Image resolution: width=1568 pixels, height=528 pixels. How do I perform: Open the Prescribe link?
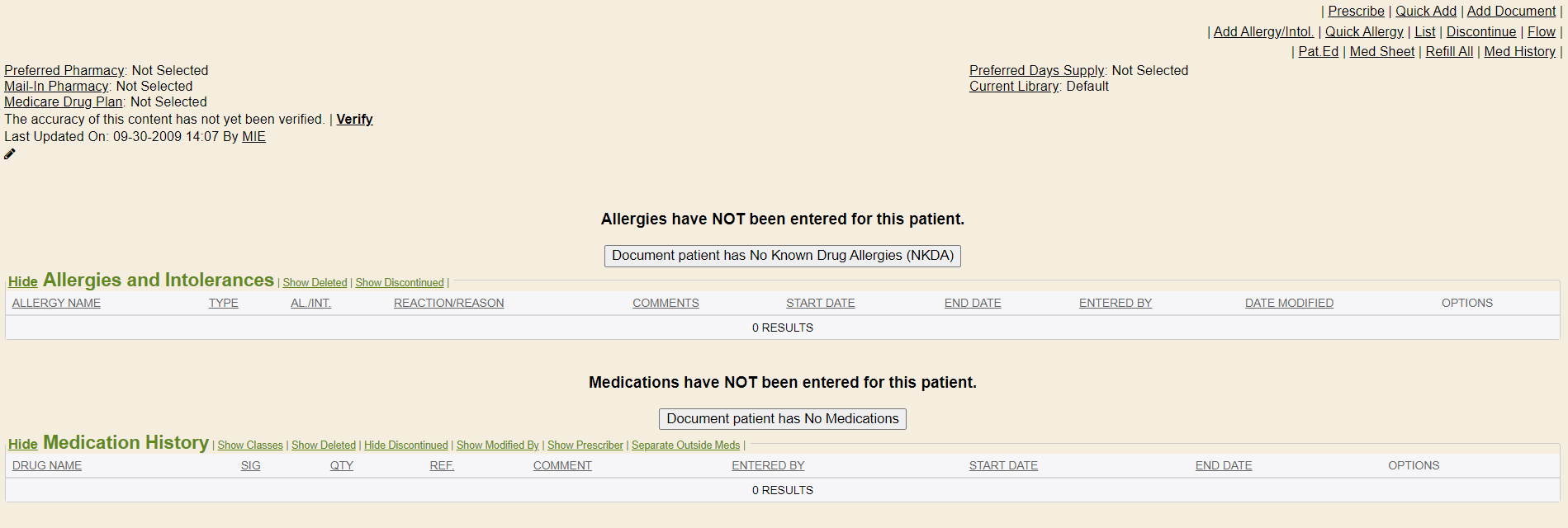pos(1356,12)
